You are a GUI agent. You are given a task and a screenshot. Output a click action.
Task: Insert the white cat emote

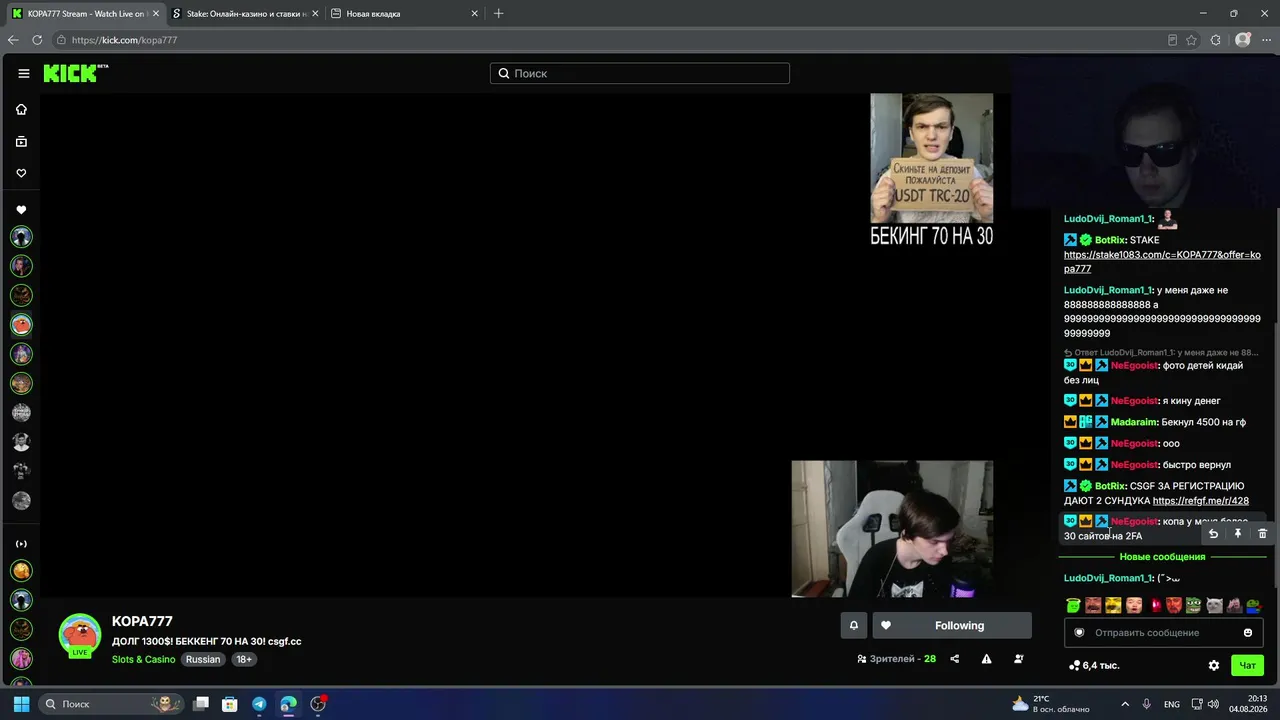[x=1214, y=605]
